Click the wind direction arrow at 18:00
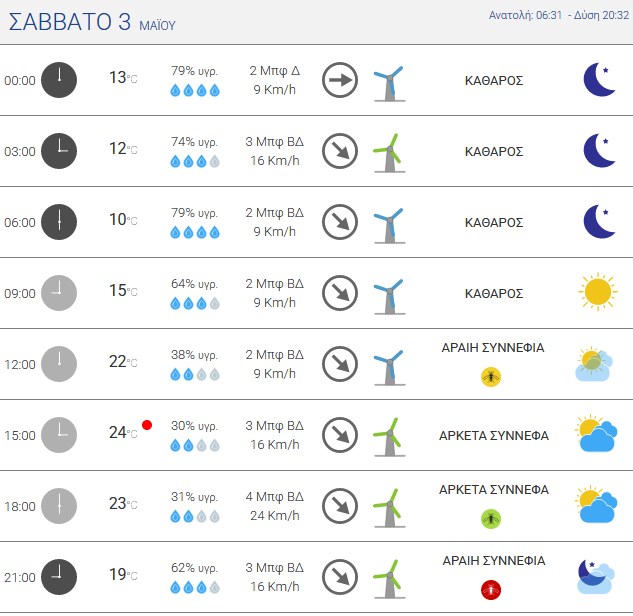Viewport: 633px width, 616px height. point(340,506)
